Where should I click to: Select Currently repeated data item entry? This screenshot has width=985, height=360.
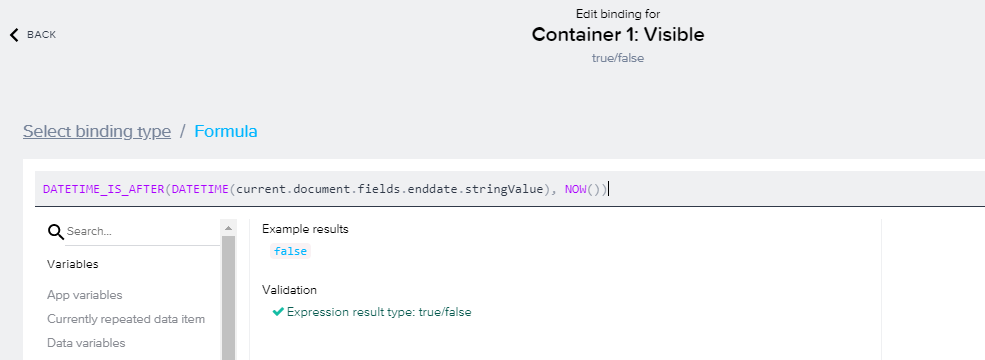126,319
